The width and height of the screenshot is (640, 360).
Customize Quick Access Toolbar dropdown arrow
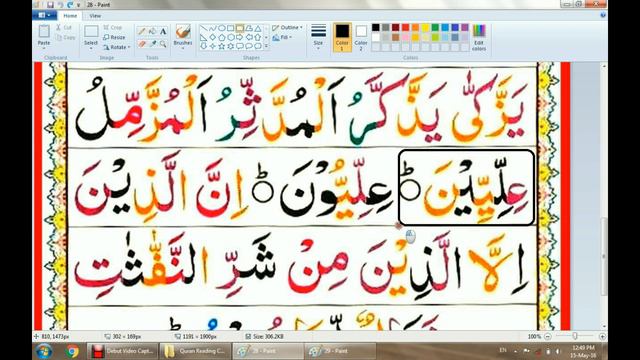tap(78, 5)
